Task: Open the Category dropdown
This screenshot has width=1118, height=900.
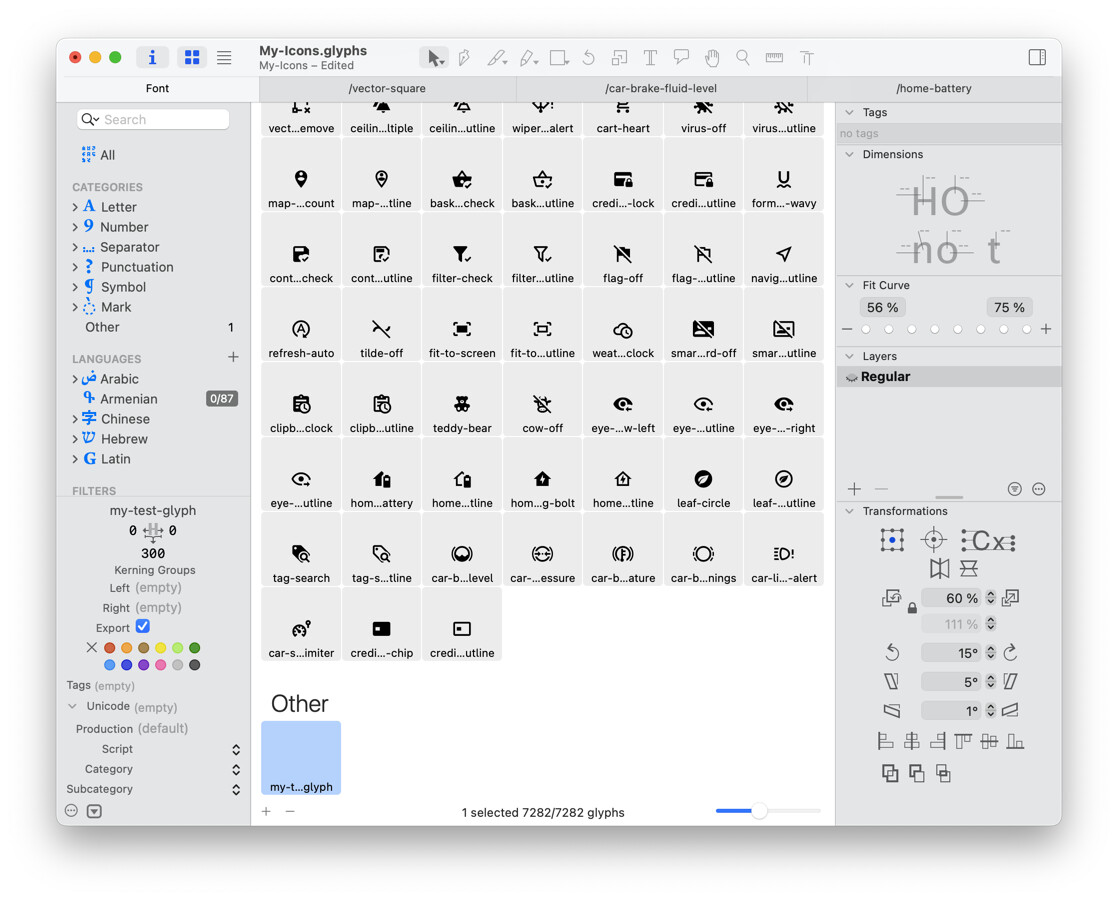Action: click(x=236, y=769)
